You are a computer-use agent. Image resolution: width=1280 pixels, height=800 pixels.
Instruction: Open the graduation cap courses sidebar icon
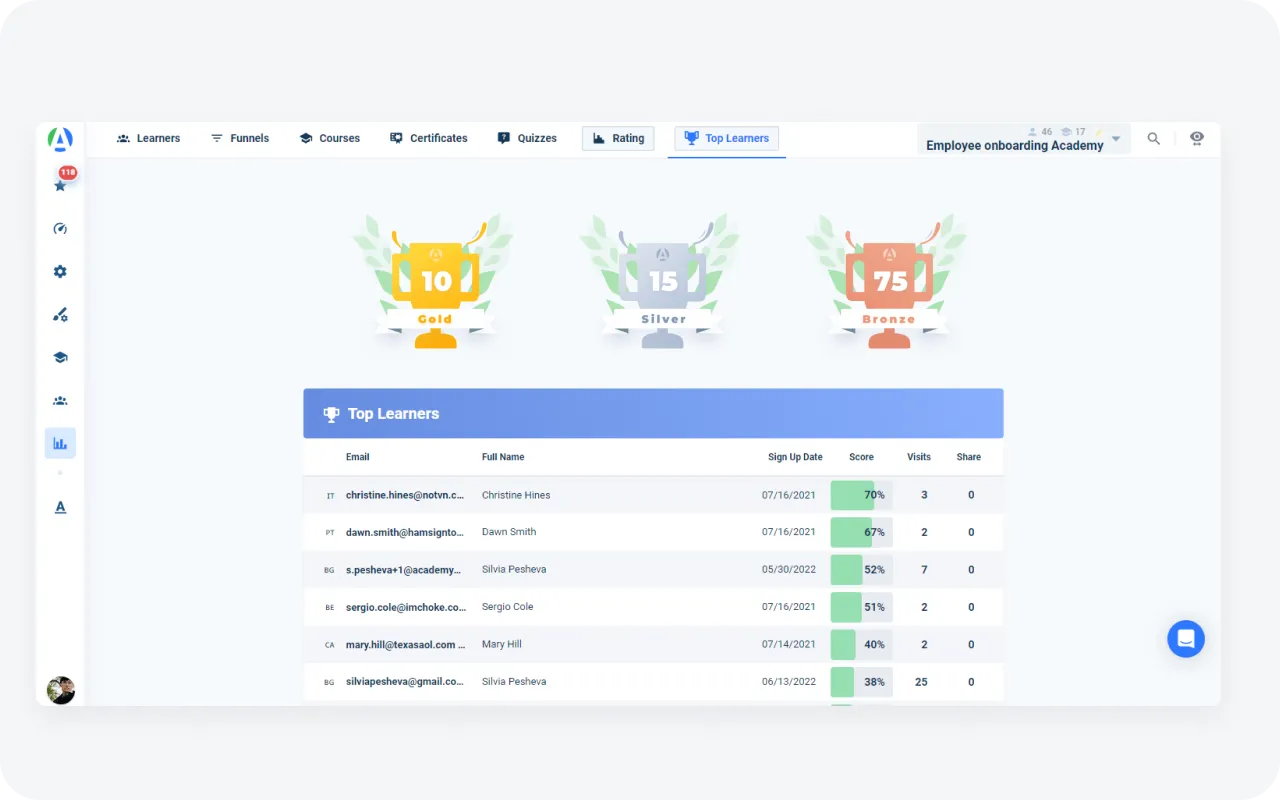[x=60, y=358]
